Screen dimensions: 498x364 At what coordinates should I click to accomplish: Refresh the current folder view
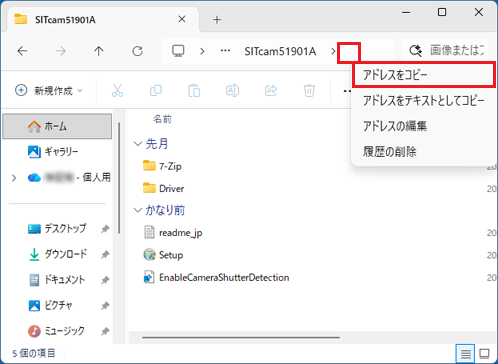click(137, 51)
